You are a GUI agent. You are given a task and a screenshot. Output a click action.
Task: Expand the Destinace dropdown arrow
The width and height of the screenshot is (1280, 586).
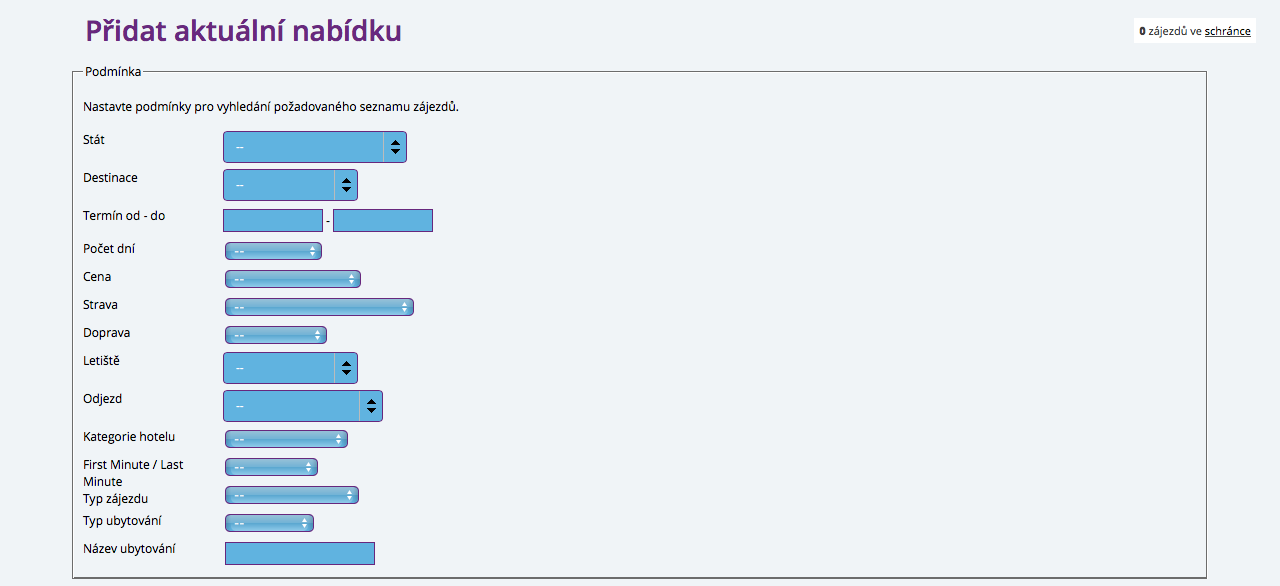point(346,185)
